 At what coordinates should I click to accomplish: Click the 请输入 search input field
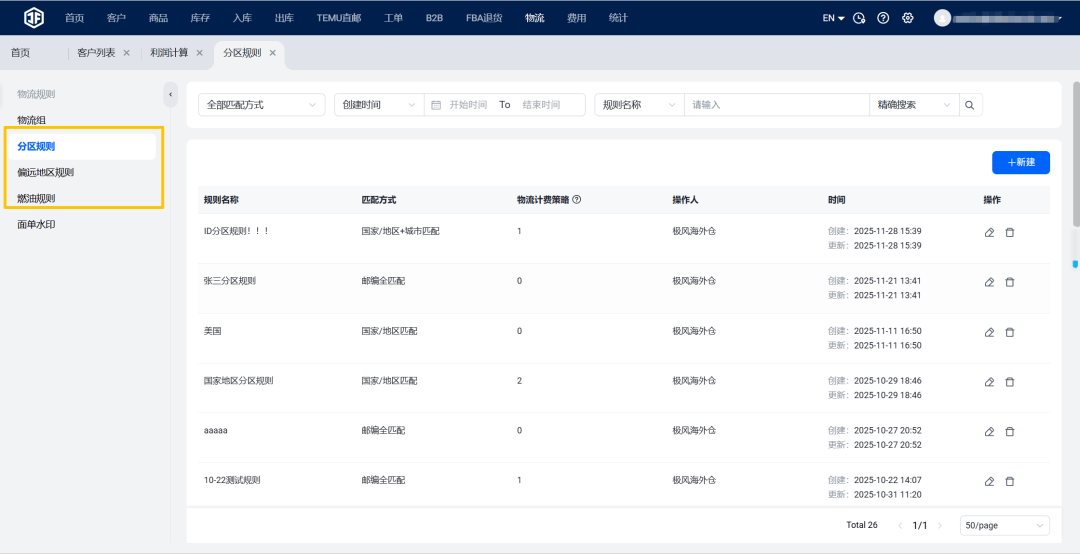[776, 105]
